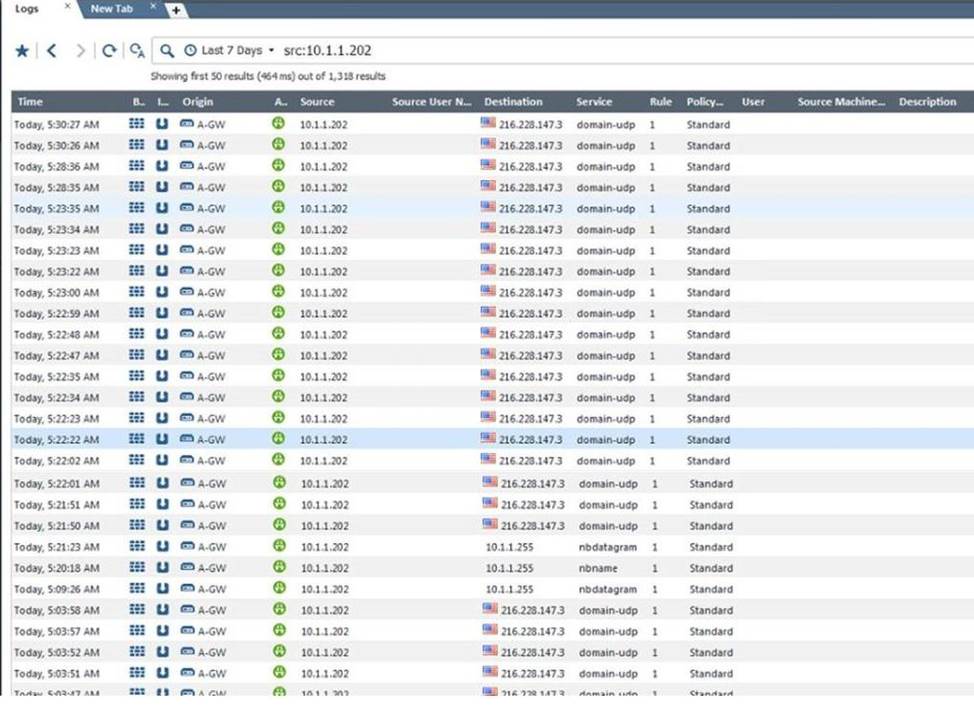Go forward with the right arrow

[x=81, y=51]
